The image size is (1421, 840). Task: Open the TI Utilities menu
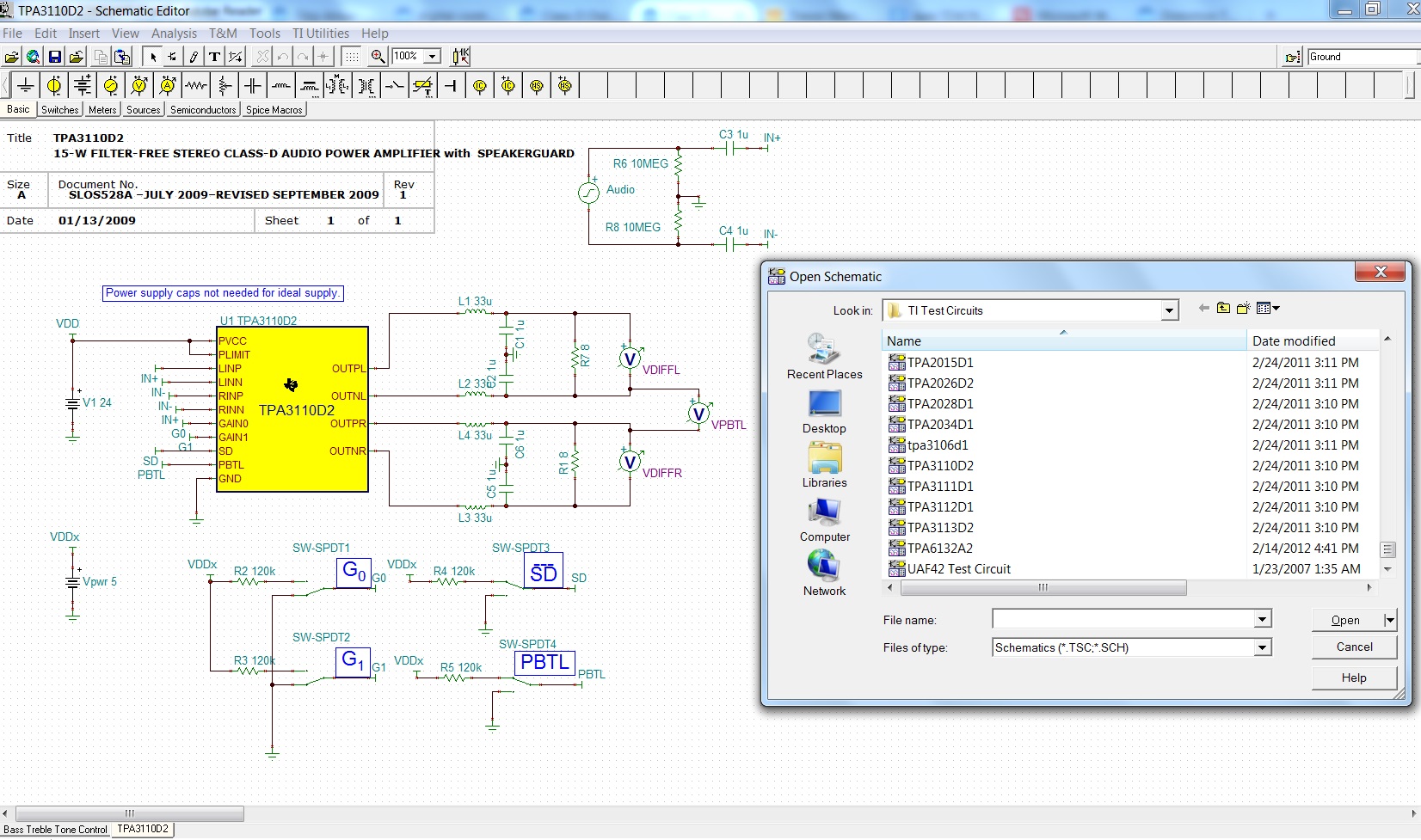tap(321, 34)
